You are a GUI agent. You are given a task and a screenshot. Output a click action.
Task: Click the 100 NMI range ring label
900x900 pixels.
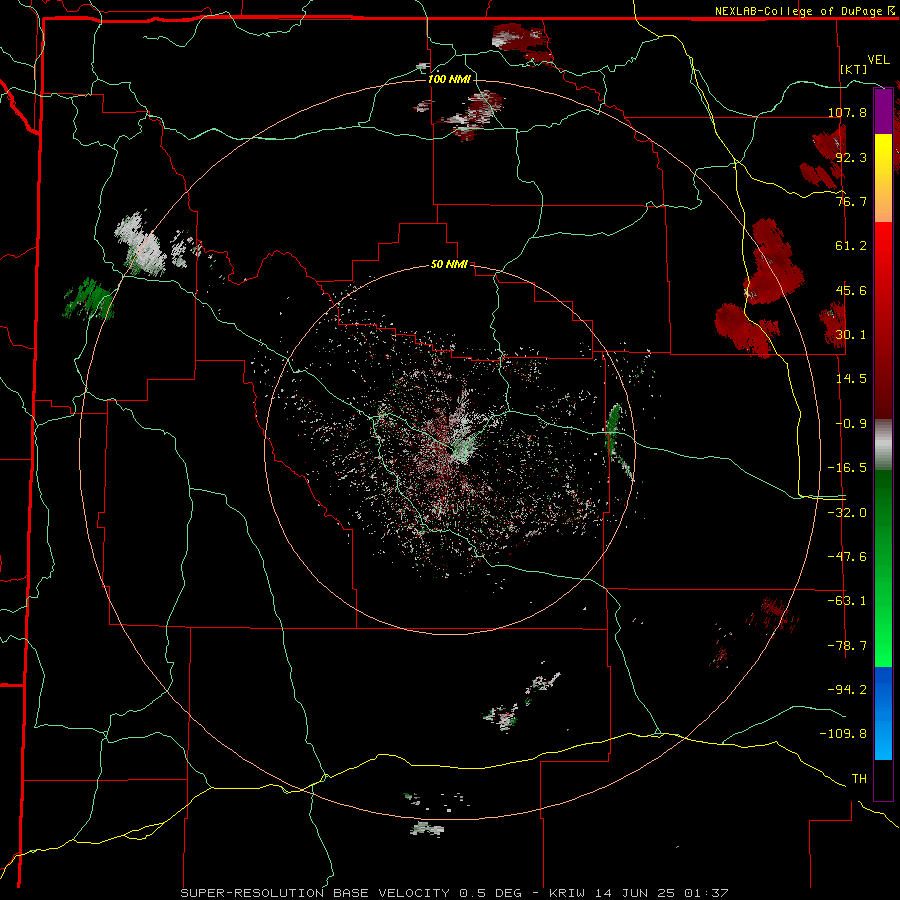pyautogui.click(x=449, y=79)
